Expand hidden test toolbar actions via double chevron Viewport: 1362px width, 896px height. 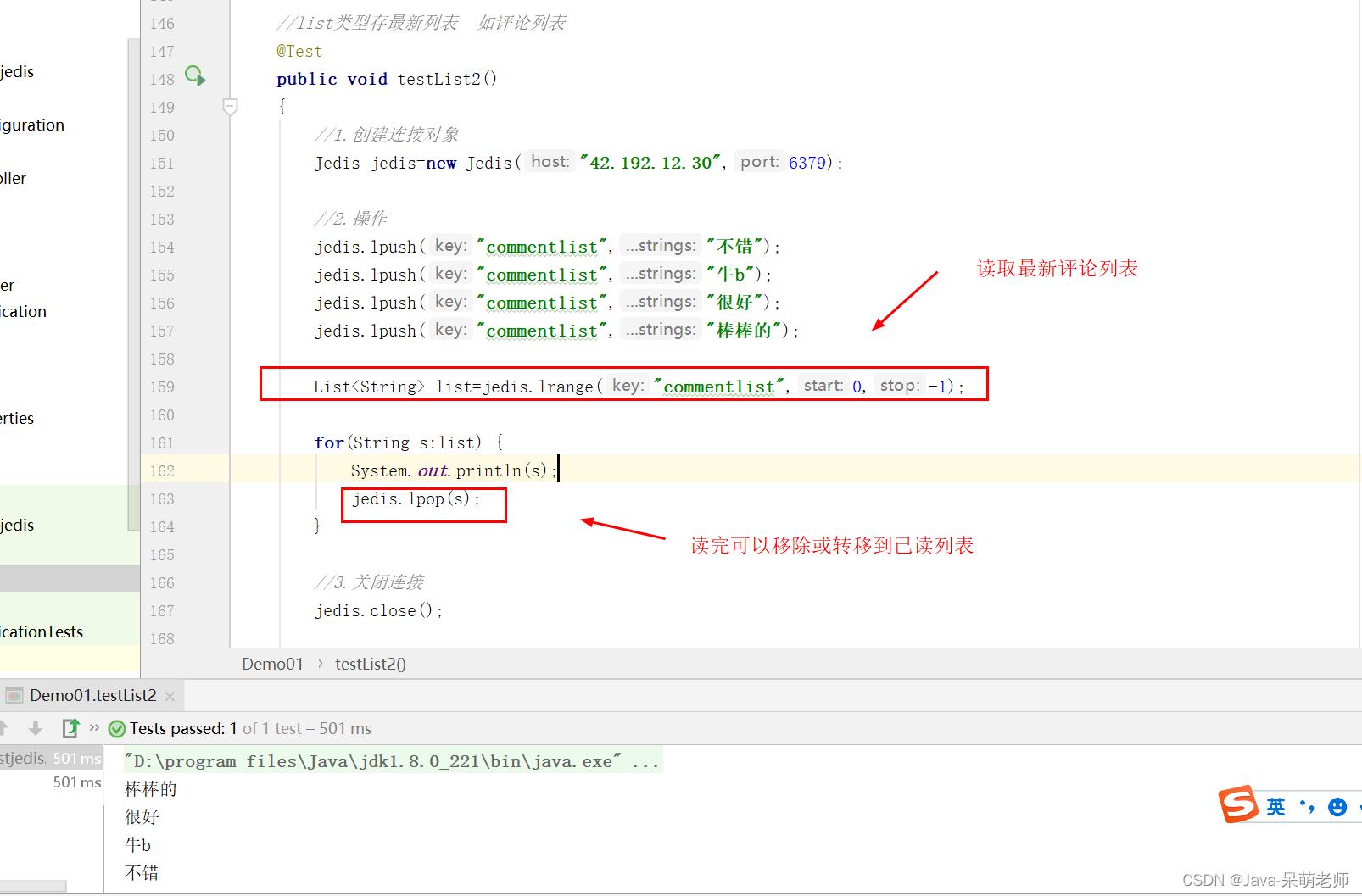click(94, 727)
